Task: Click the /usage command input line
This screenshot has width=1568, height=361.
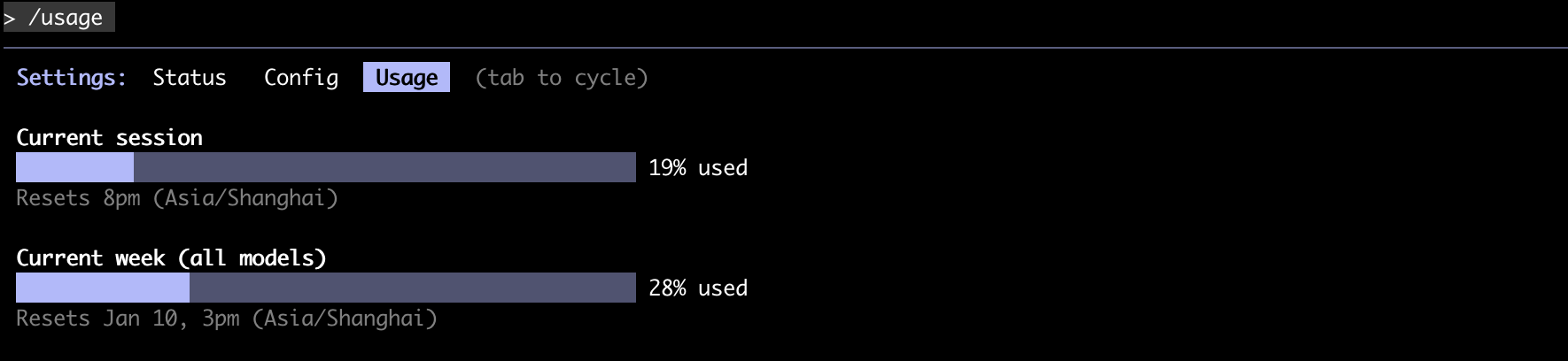Action: tap(59, 17)
